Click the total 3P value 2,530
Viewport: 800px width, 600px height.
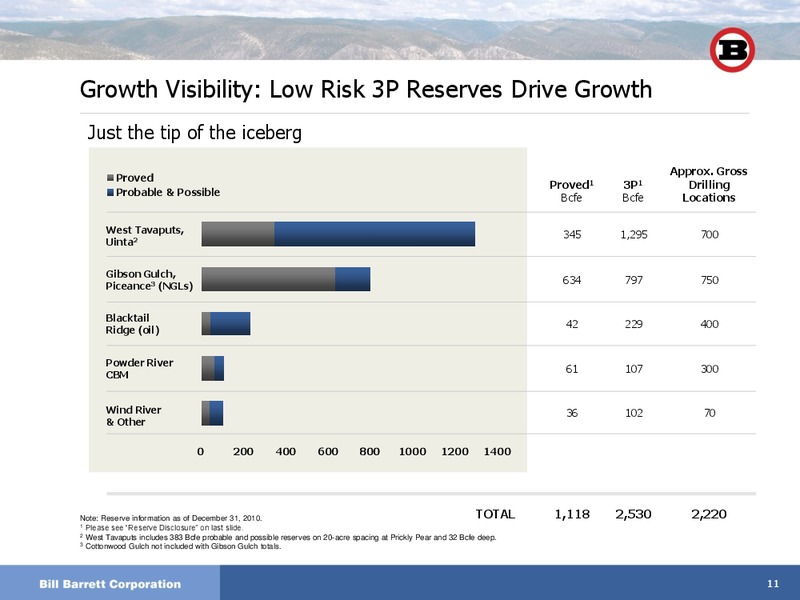(x=633, y=514)
